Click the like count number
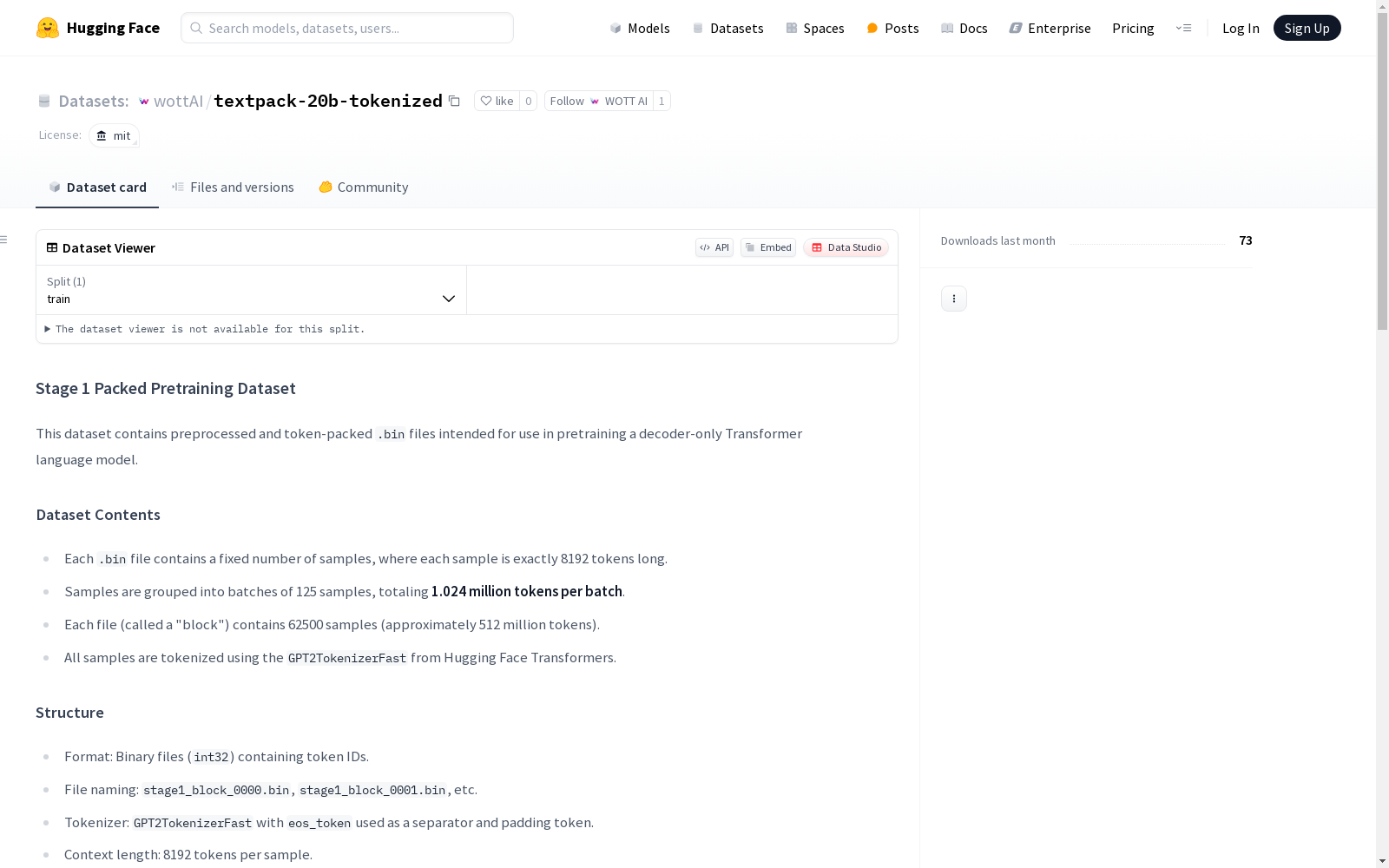 (528, 101)
